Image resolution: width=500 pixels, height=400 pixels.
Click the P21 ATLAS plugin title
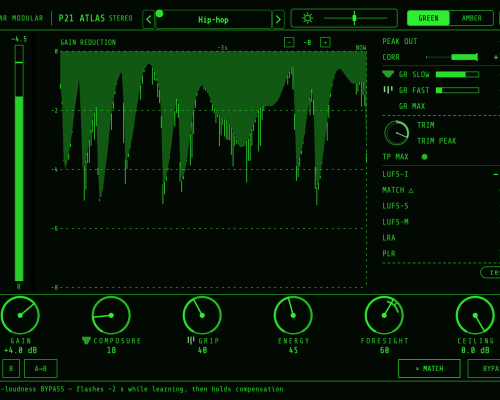82,18
